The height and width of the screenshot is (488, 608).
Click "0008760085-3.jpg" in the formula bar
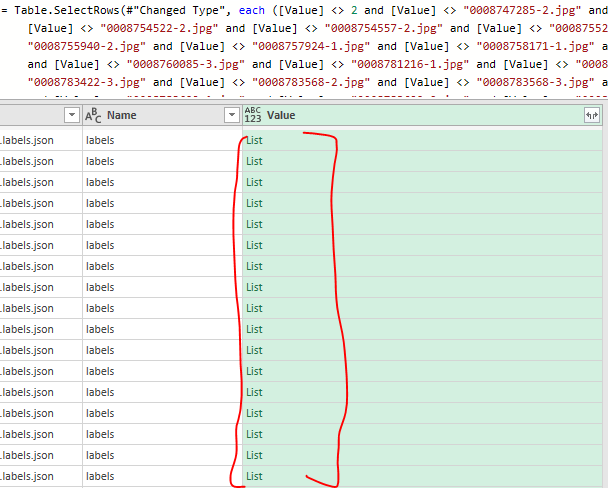185,64
